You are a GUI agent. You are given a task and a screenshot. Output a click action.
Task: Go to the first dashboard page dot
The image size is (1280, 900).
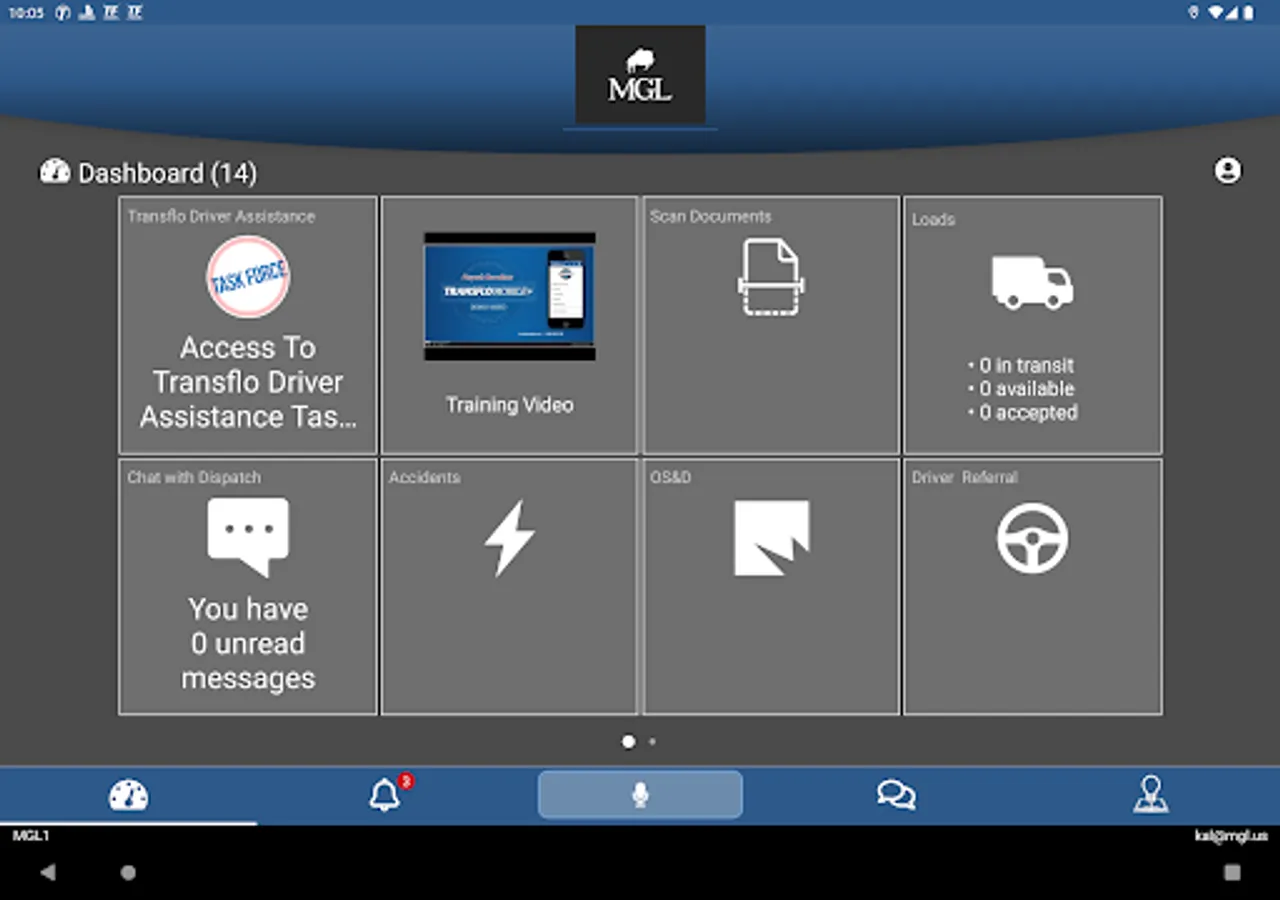pyautogui.click(x=628, y=742)
